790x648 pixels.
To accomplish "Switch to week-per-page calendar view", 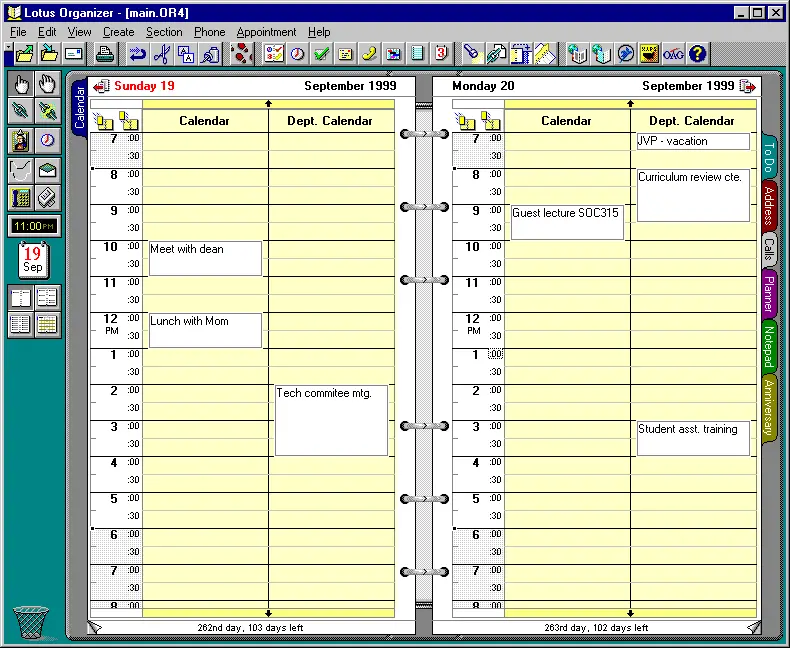I will 21,324.
